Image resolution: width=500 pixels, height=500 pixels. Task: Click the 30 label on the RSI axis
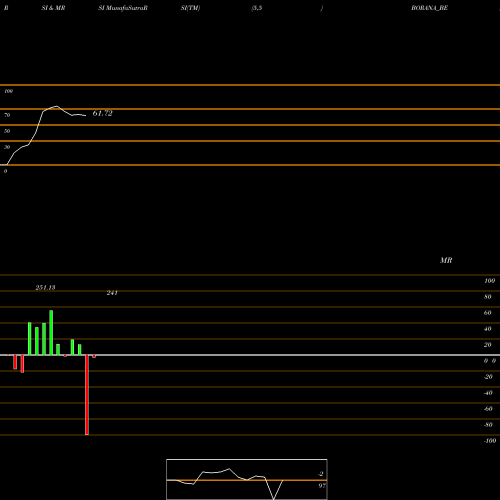click(x=7, y=147)
